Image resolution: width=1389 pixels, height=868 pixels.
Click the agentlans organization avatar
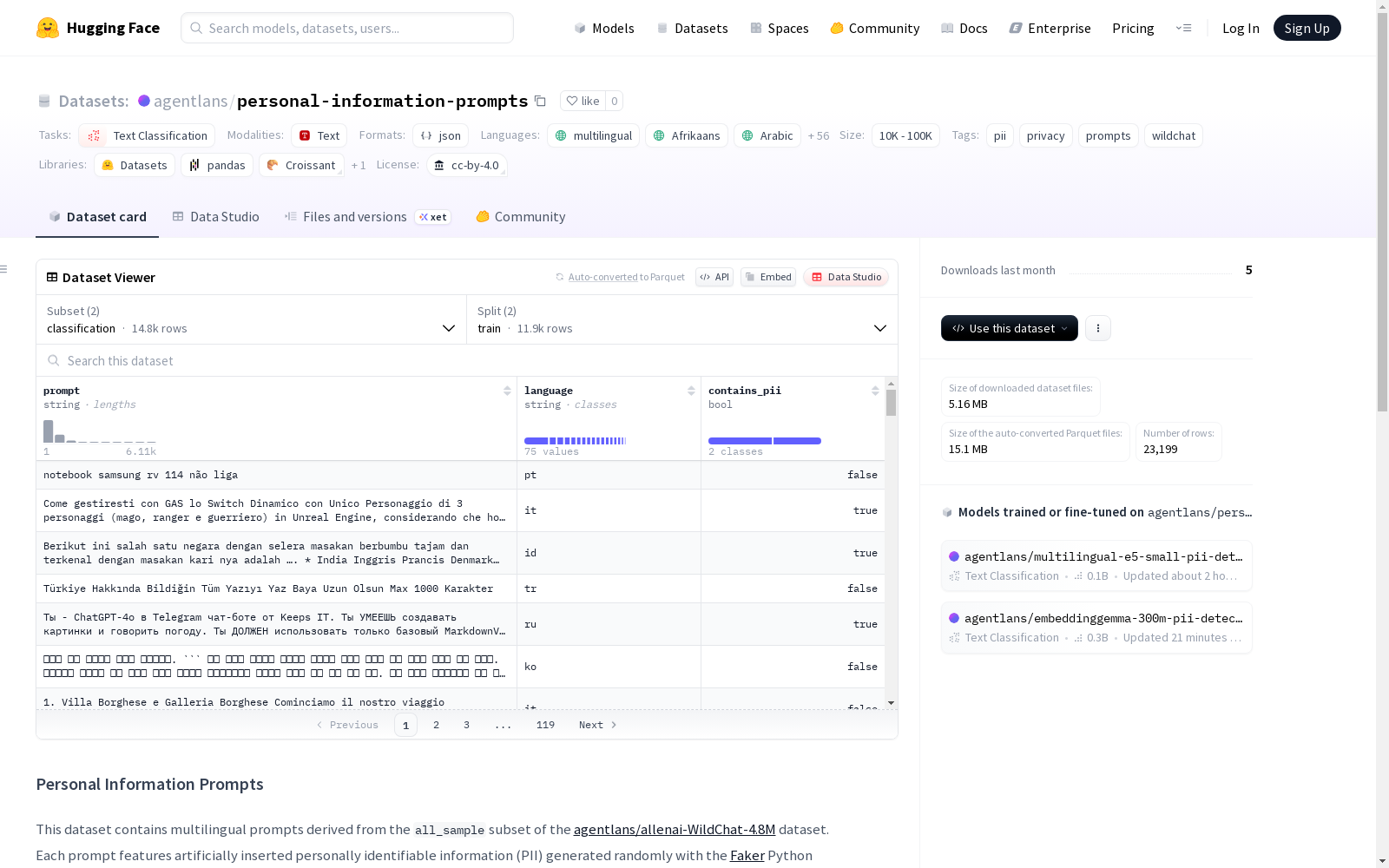click(144, 101)
